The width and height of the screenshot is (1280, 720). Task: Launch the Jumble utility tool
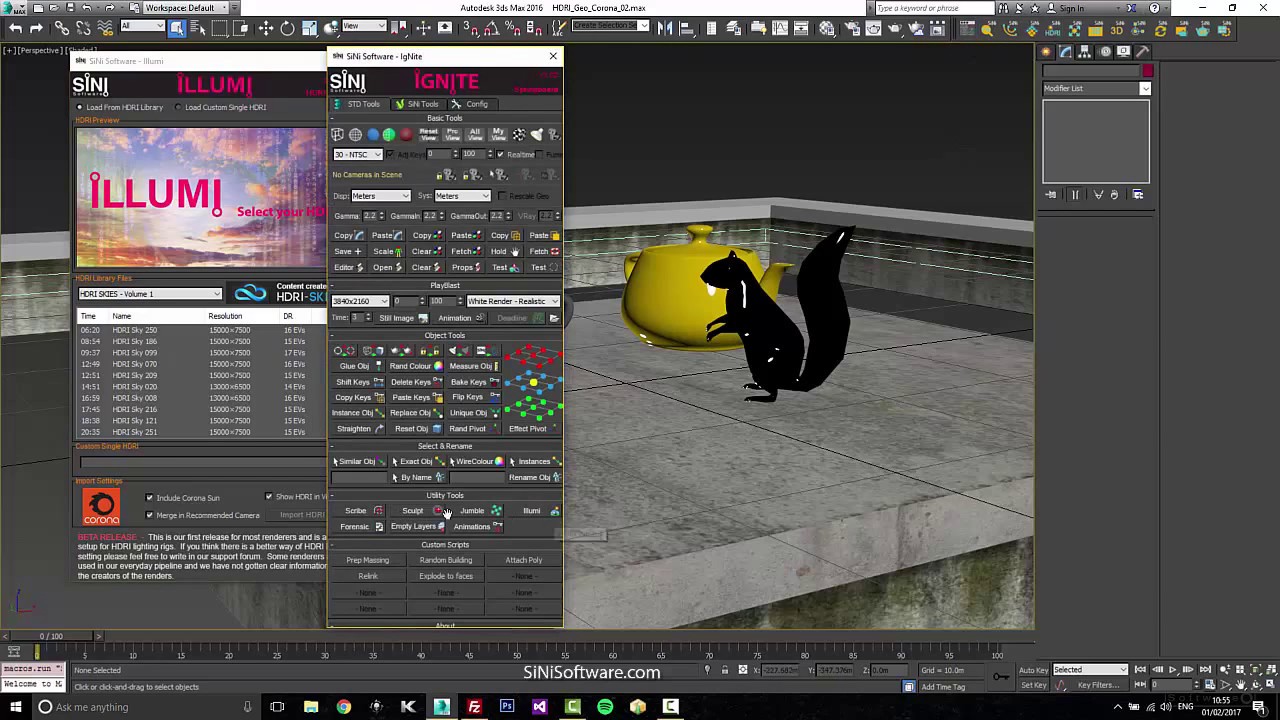(x=476, y=511)
